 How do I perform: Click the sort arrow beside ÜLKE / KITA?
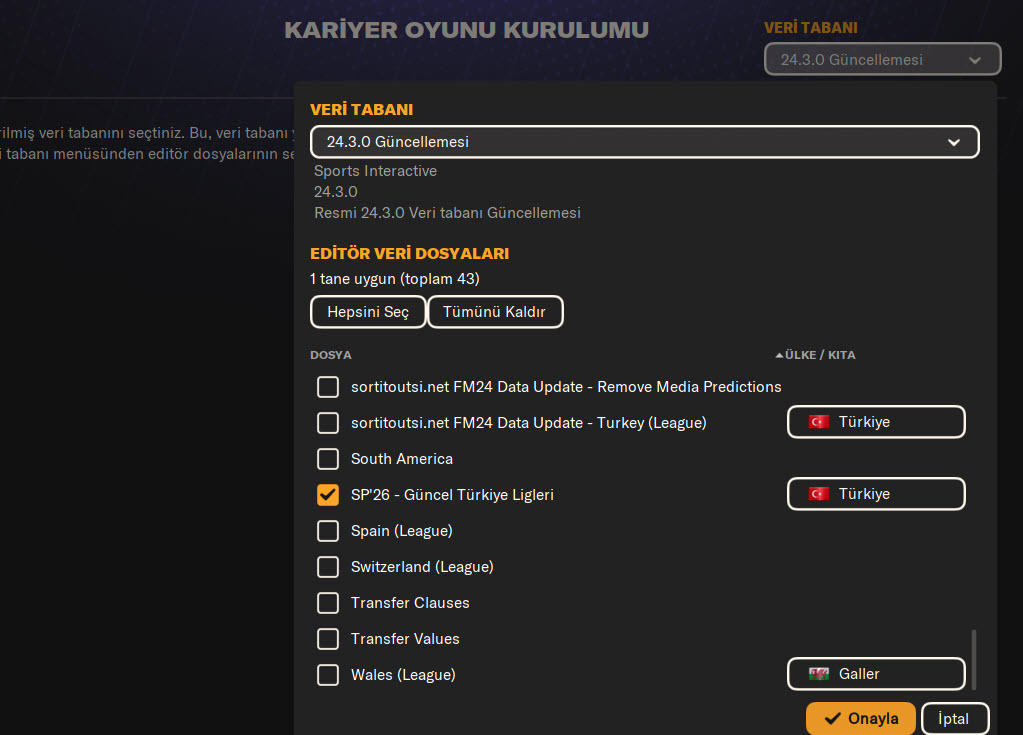[779, 355]
